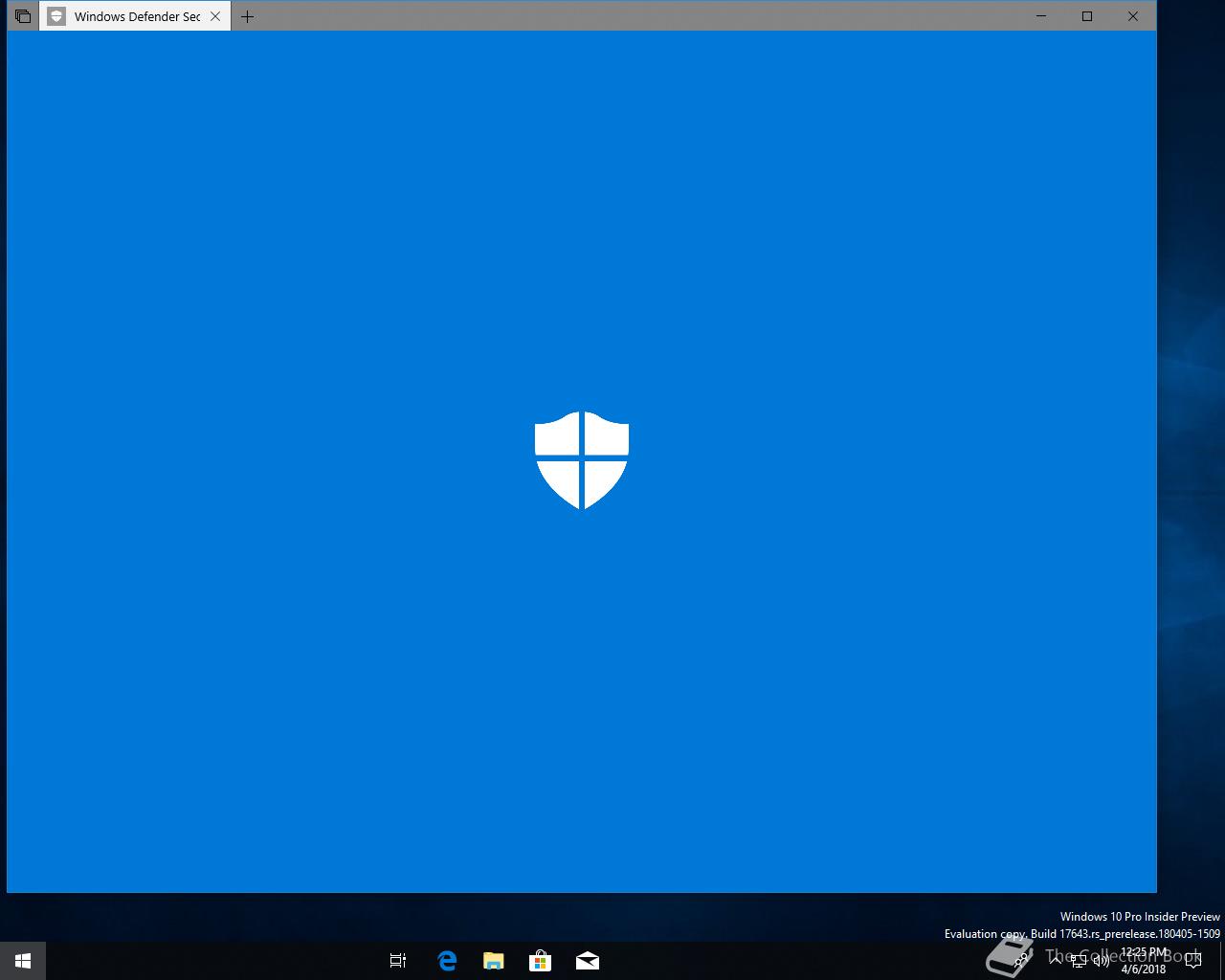This screenshot has width=1225, height=980.
Task: Select the Windows Defender Security tab
Action: pyautogui.click(x=134, y=16)
